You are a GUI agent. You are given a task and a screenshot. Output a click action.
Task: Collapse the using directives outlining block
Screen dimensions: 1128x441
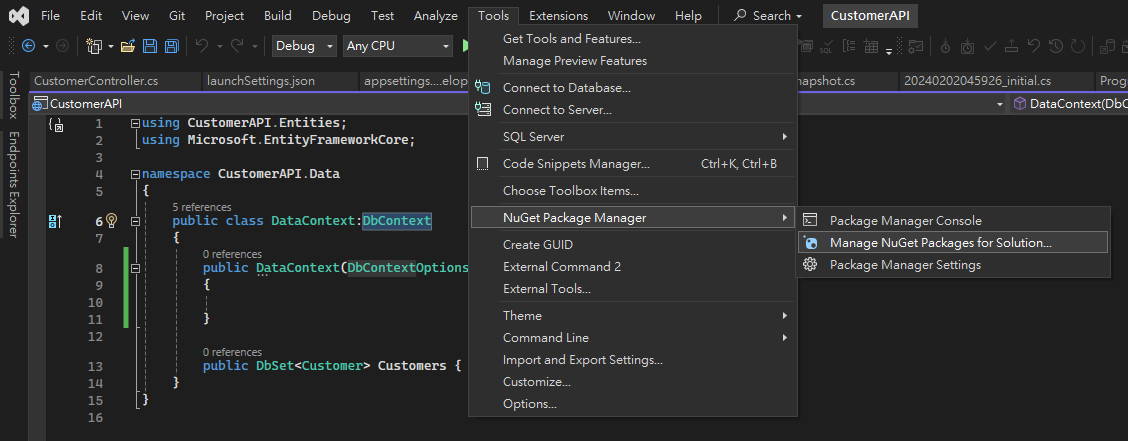[x=135, y=123]
